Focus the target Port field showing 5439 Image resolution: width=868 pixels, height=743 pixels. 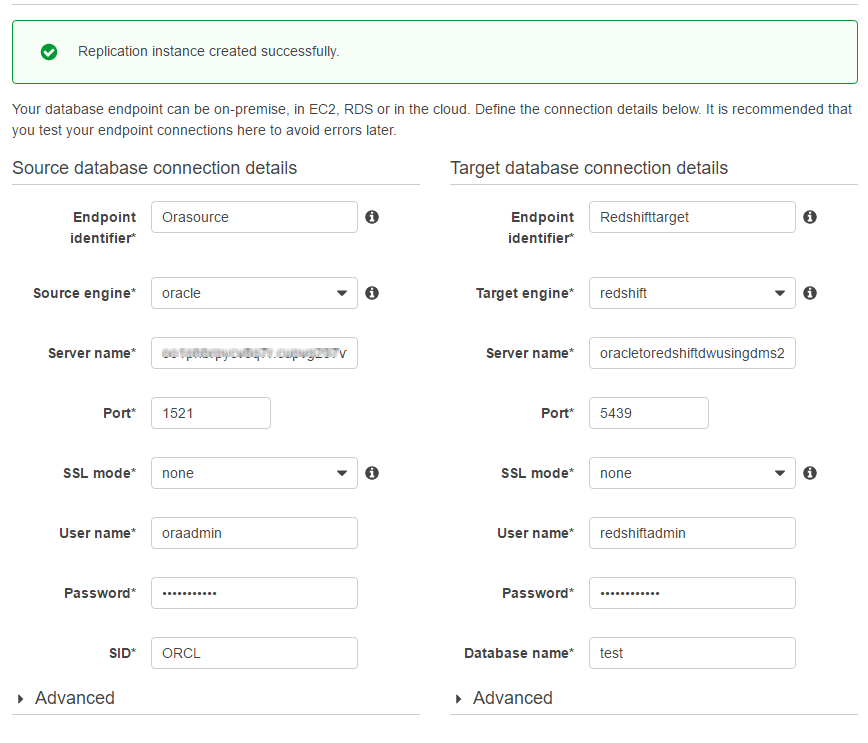[x=648, y=413]
